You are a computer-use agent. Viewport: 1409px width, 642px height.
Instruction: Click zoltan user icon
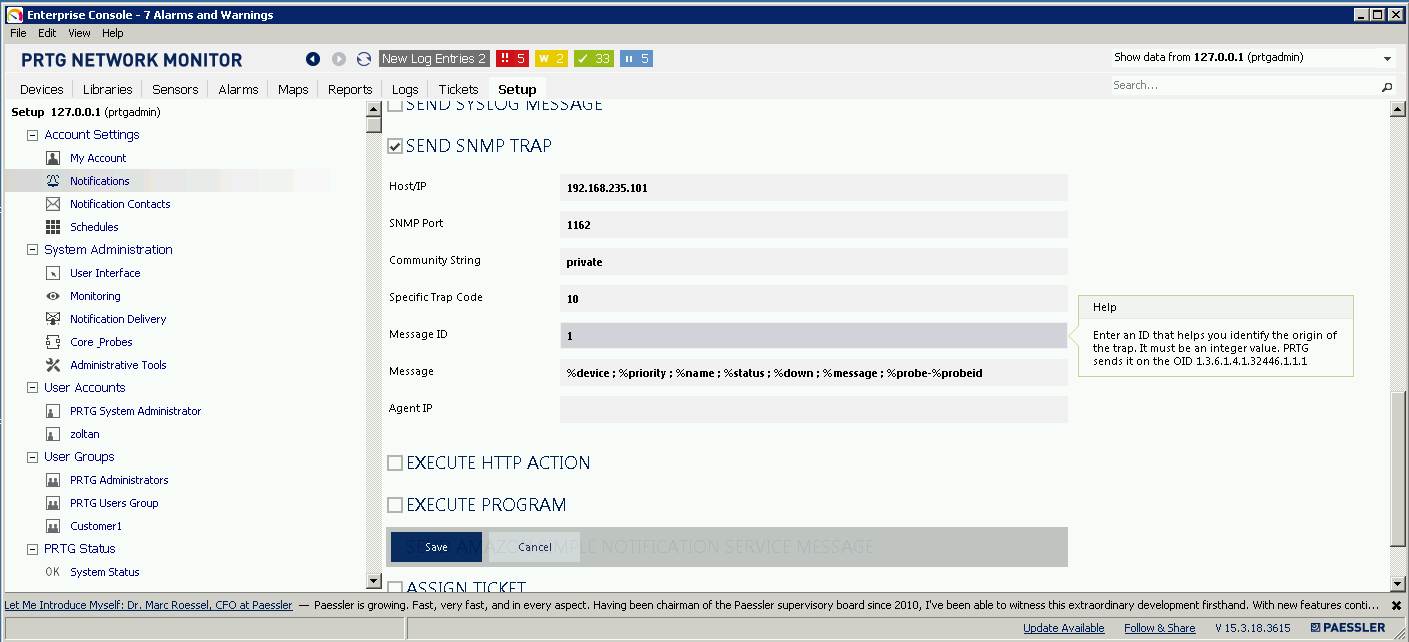coord(53,434)
